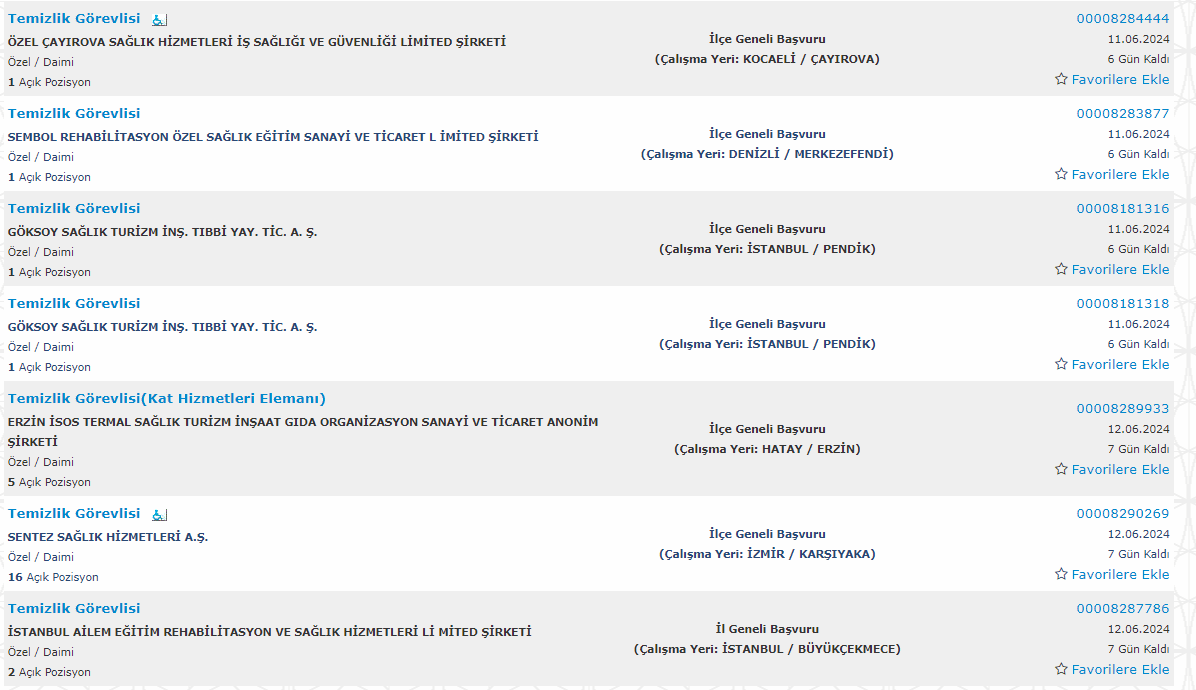The height and width of the screenshot is (690, 1196).
Task: Click the disability icon on Sentez Sağlık listing
Action: click(159, 515)
